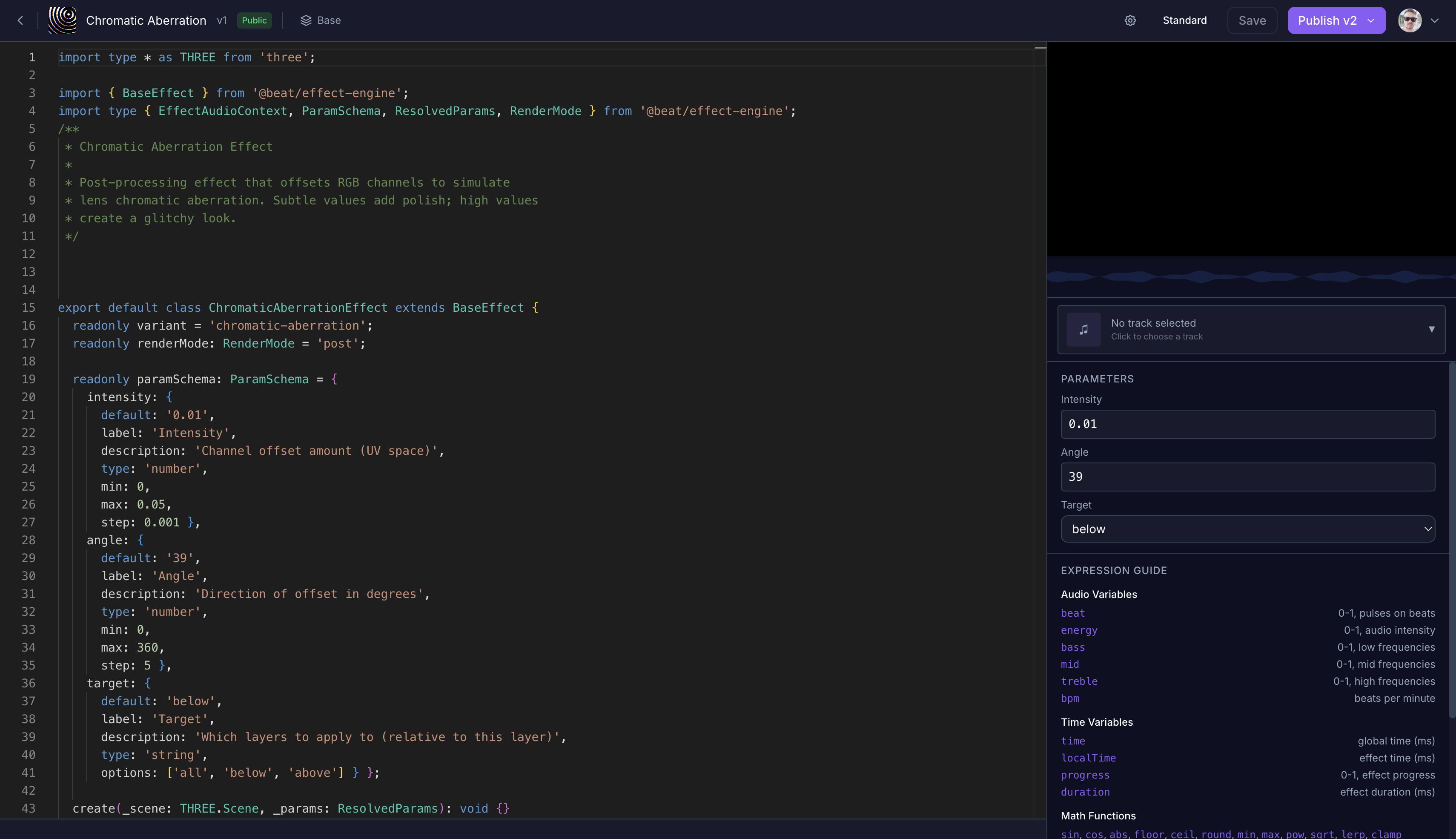This screenshot has width=1456, height=839.
Task: Select the Standard mode item in the header
Action: [1184, 20]
